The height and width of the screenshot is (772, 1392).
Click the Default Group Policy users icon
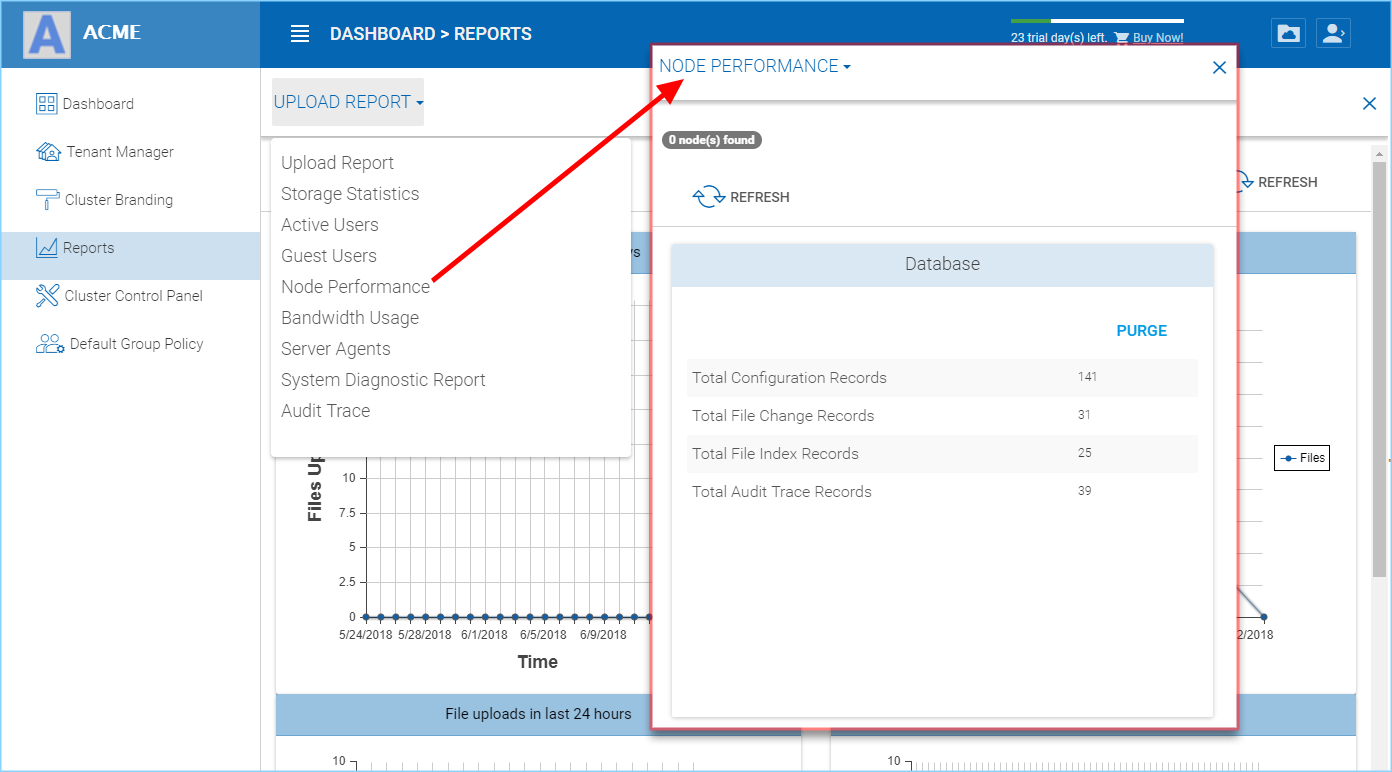50,344
